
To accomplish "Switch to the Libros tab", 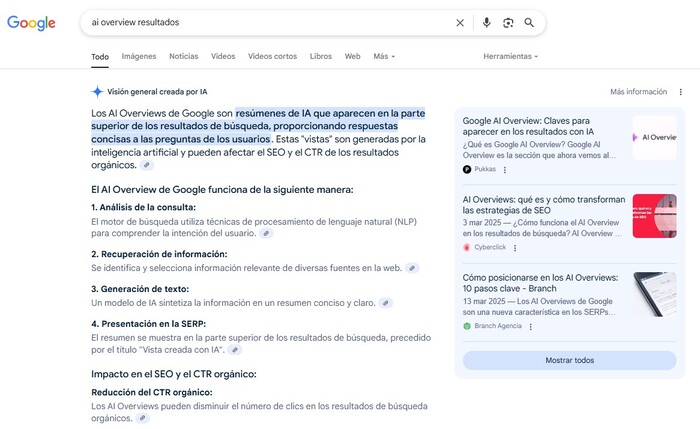I will pyautogui.click(x=321, y=56).
